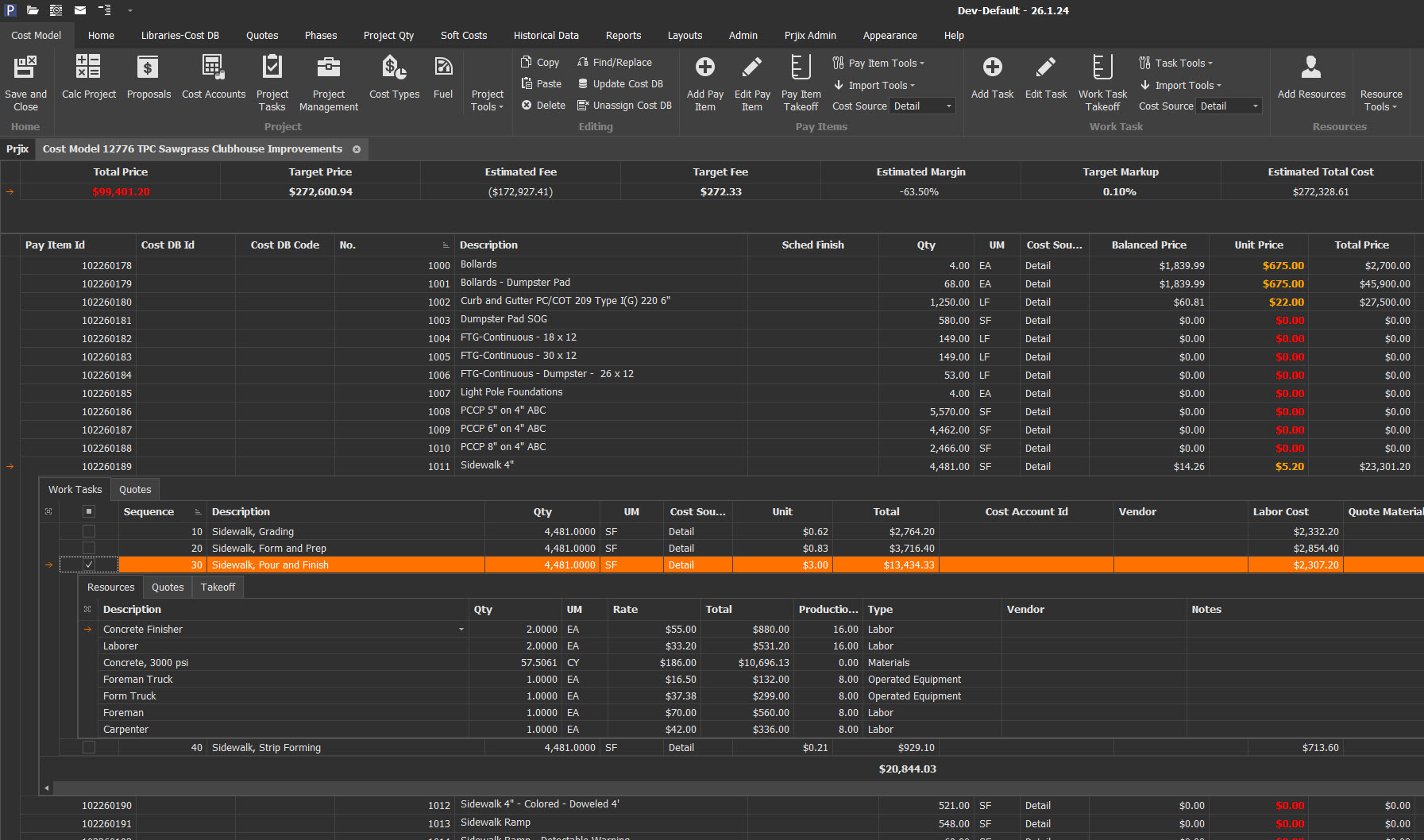Open the Concrete Finisher resource dropdown
Screen dimensions: 1424x840
tap(461, 630)
